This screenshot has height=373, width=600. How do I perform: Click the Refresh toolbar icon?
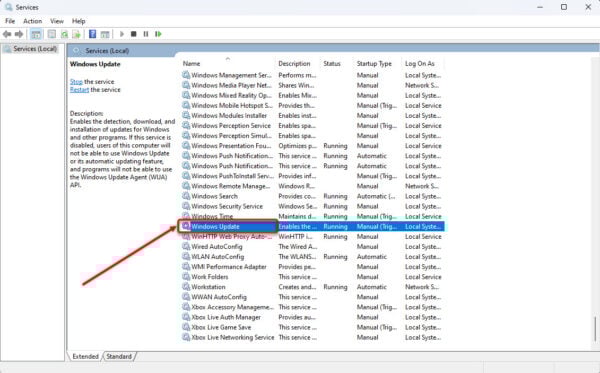coord(64,34)
